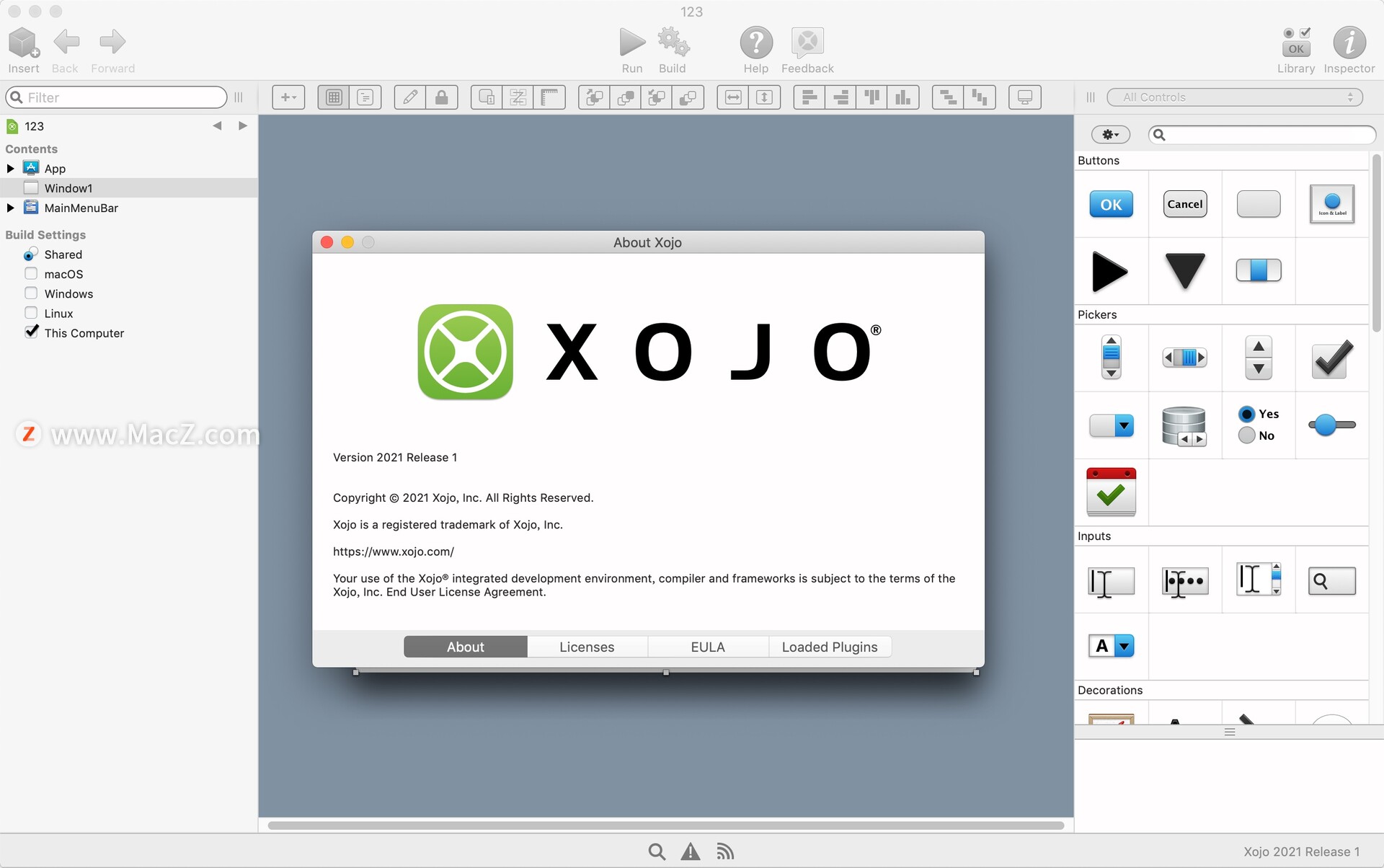Expand the App item in Contents
This screenshot has width=1384, height=868.
10,168
